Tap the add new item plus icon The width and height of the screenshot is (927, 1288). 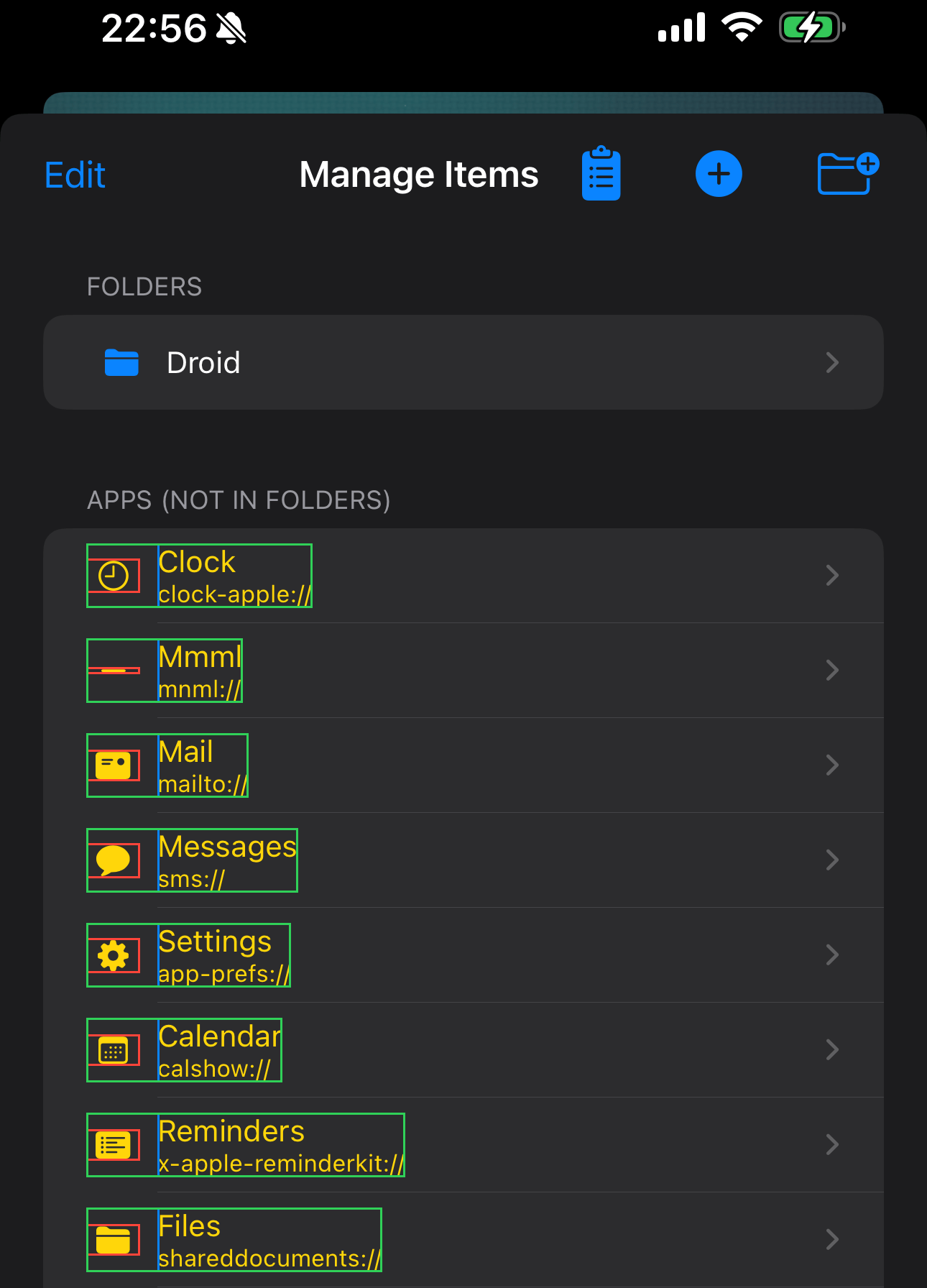coord(718,172)
